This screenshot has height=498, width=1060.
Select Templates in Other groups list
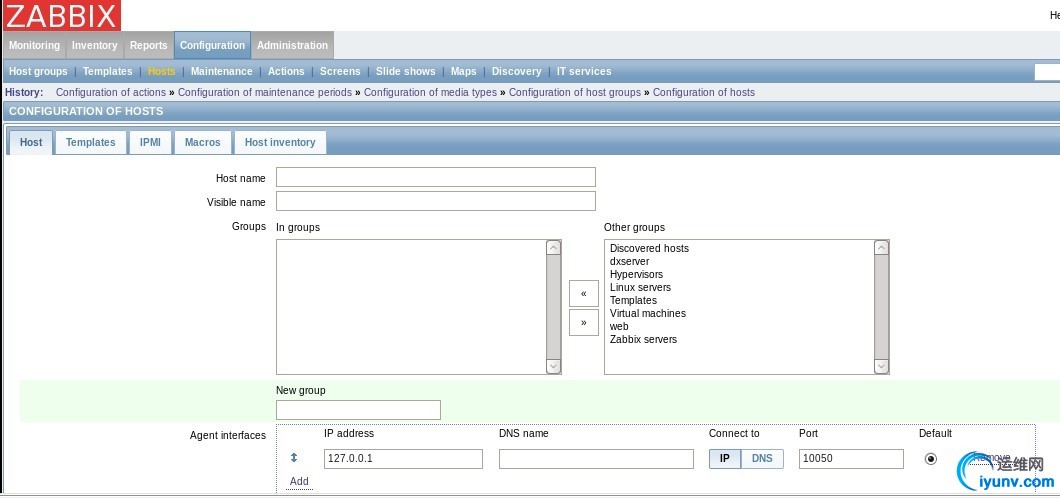(x=633, y=300)
